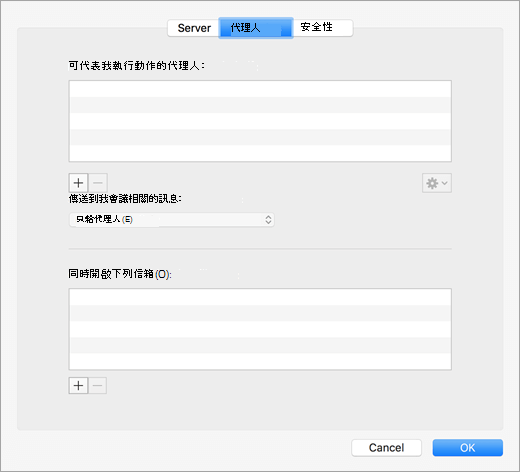
Task: Open the gear actions menu for delegates
Action: pyautogui.click(x=437, y=183)
